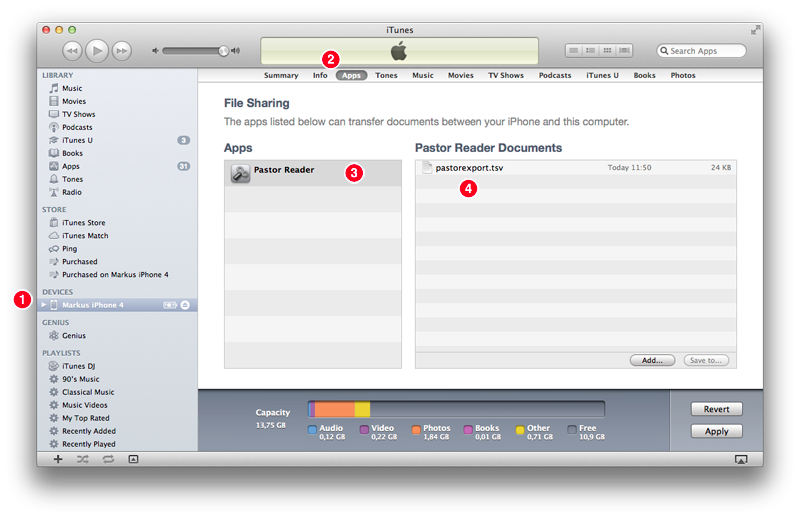The width and height of the screenshot is (800, 518).
Task: Click the low volume speaker icon
Action: (155, 51)
